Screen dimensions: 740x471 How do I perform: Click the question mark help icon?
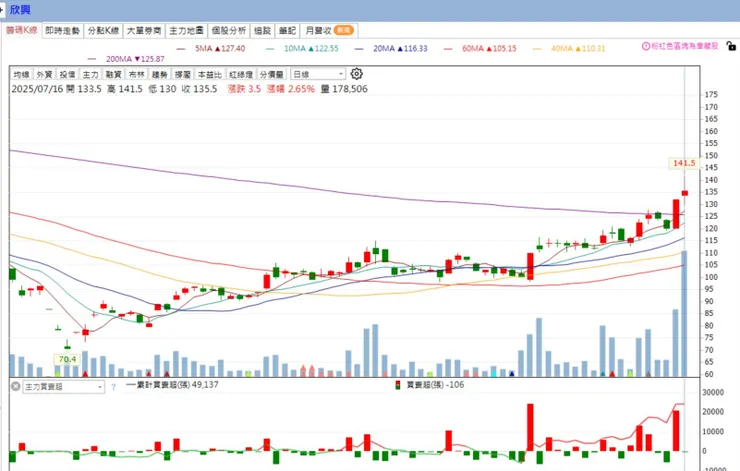tap(113, 387)
